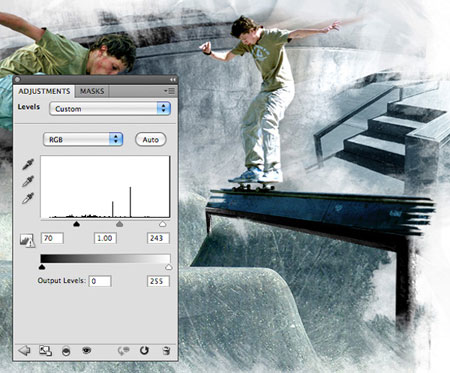Open the Levels Custom preset dropdown
This screenshot has width=450, height=373.
tap(110, 109)
